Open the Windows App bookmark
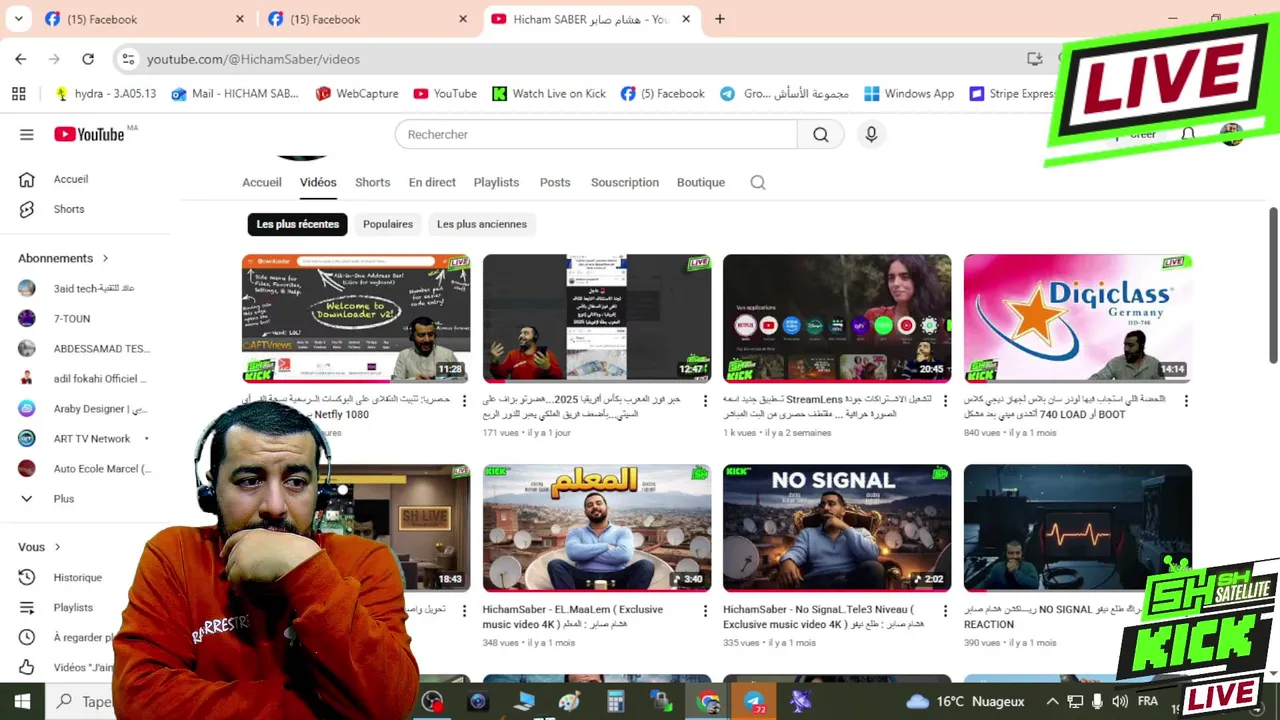 pyautogui.click(x=909, y=93)
